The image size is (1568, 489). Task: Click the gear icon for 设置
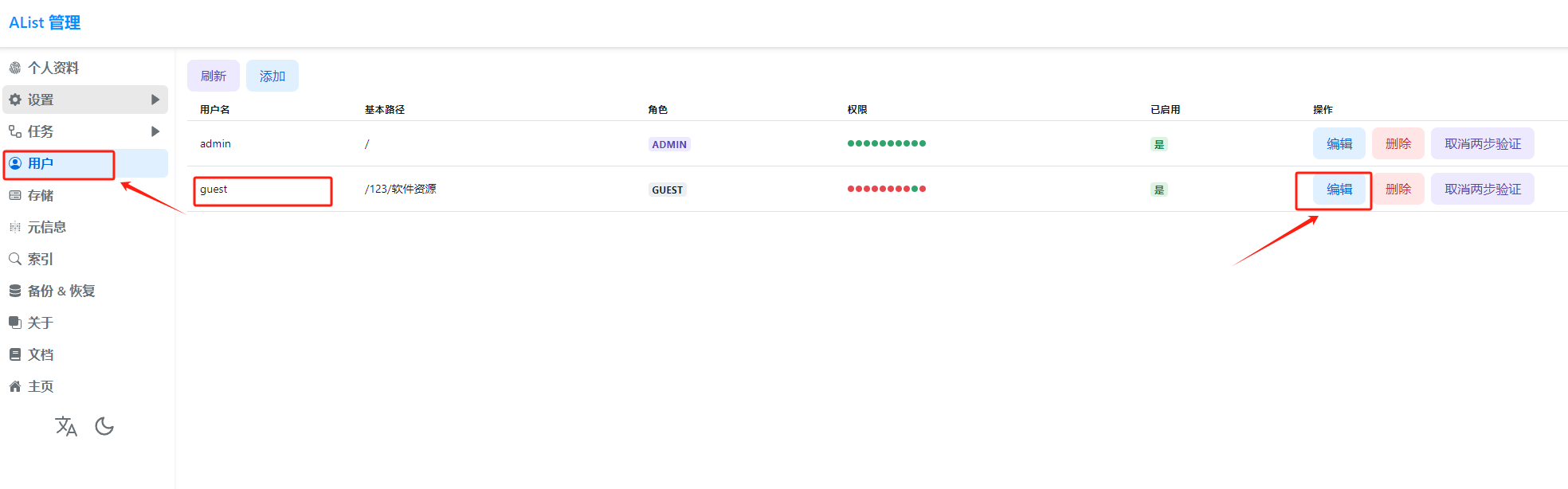pos(15,100)
